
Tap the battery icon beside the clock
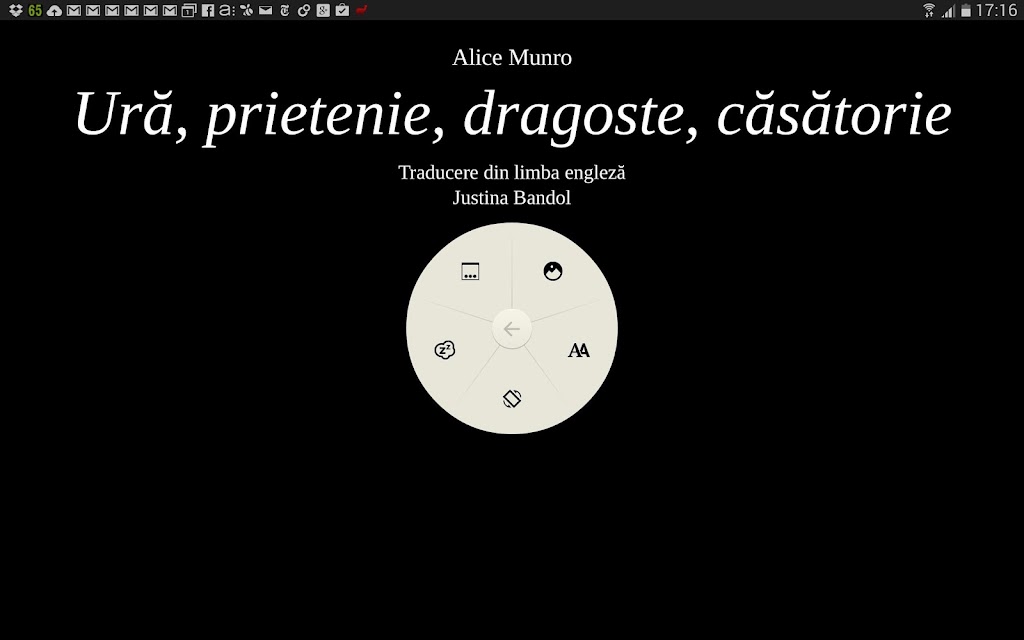click(966, 10)
